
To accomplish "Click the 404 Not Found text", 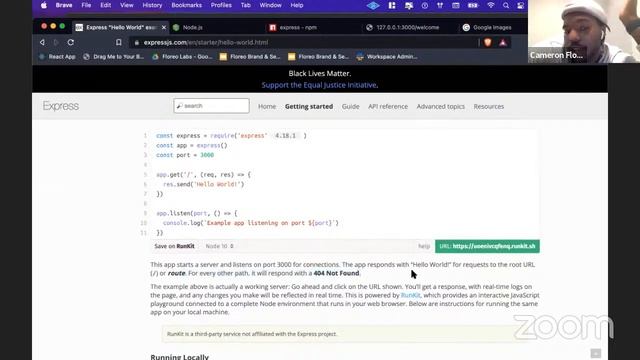I will (336, 273).
